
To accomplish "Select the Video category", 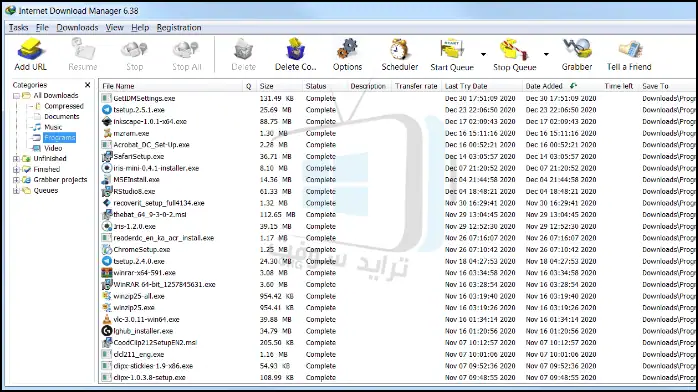I will pos(53,148).
